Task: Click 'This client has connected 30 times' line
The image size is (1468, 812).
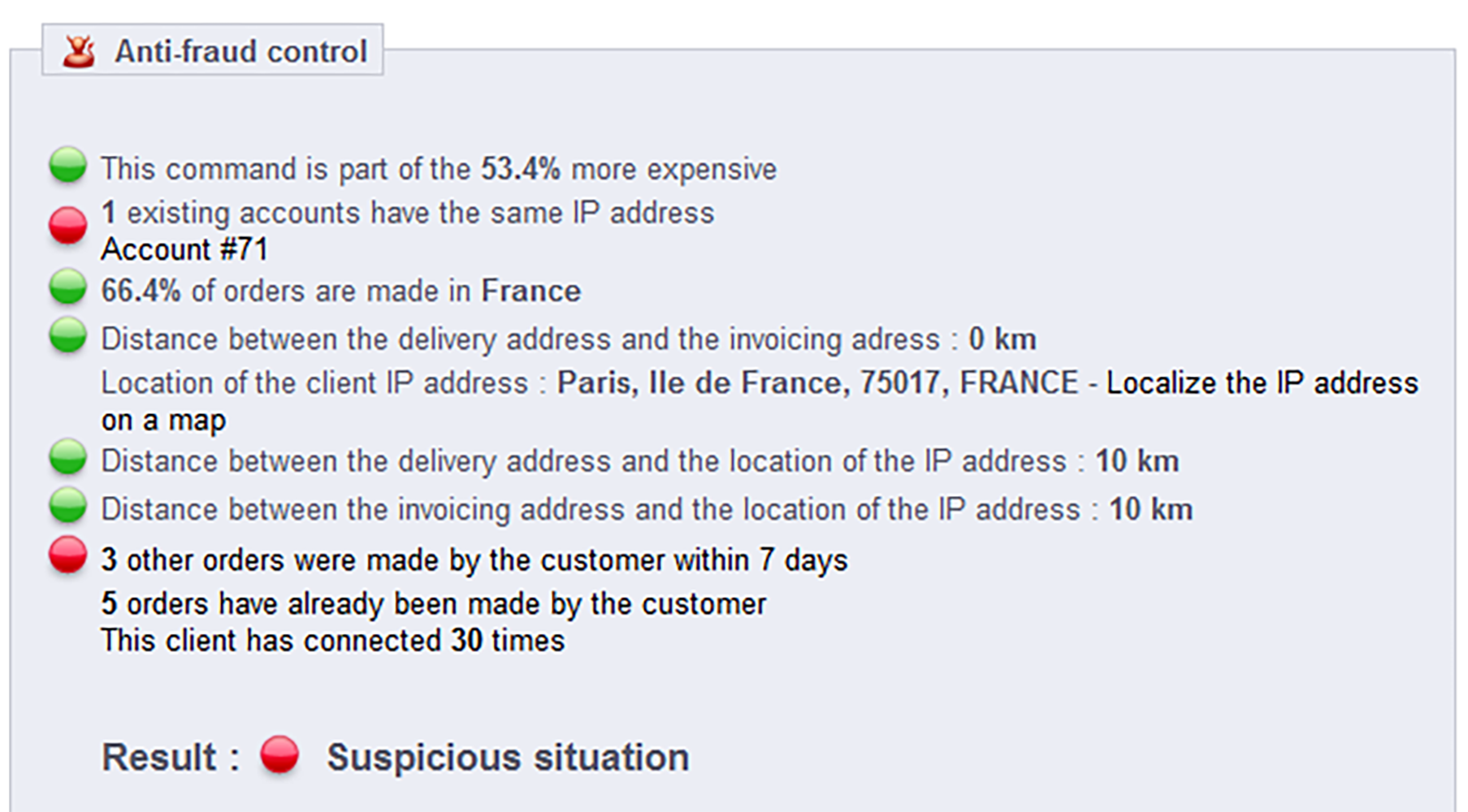Action: (332, 640)
